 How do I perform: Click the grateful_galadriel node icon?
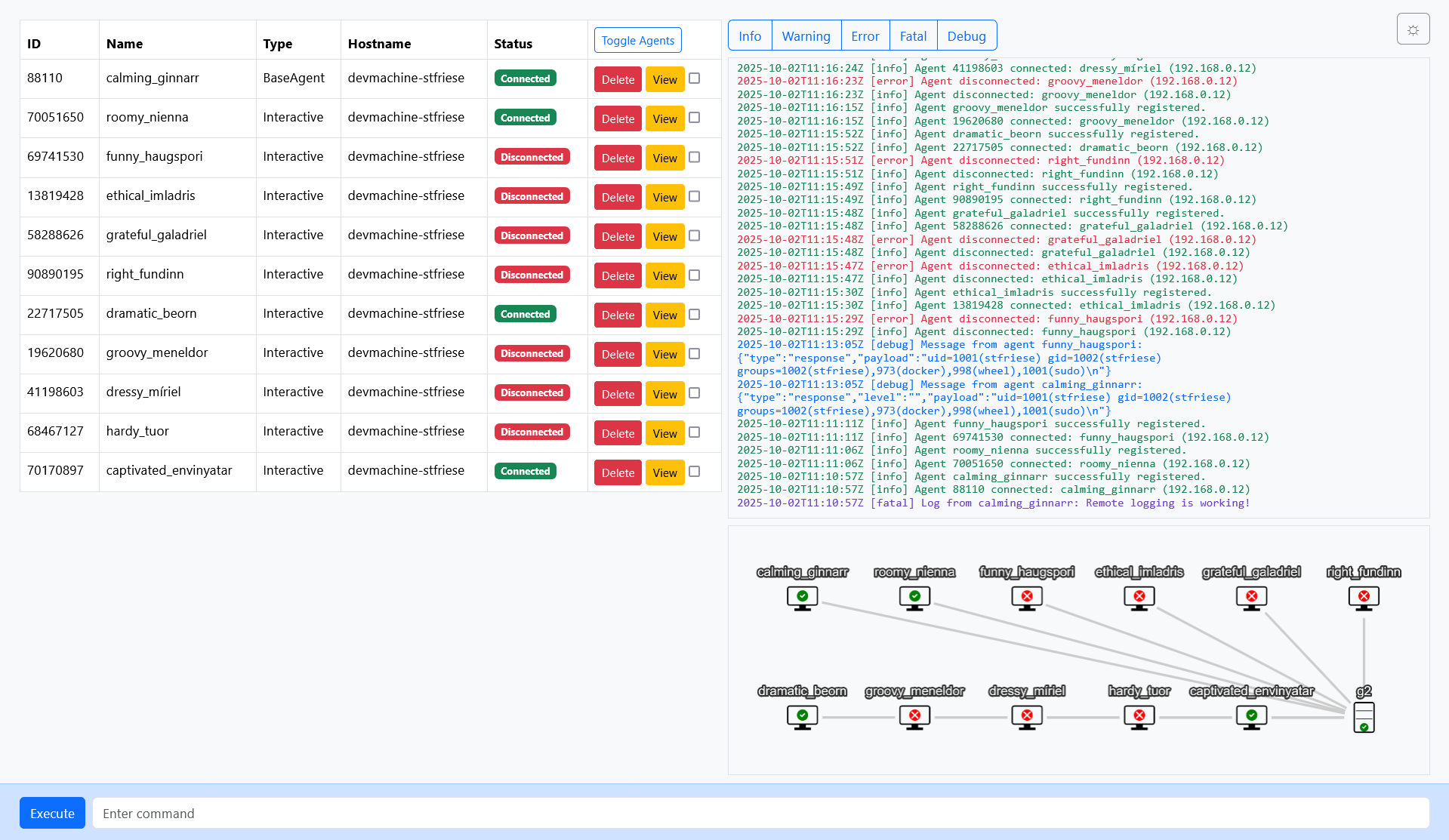[1251, 598]
